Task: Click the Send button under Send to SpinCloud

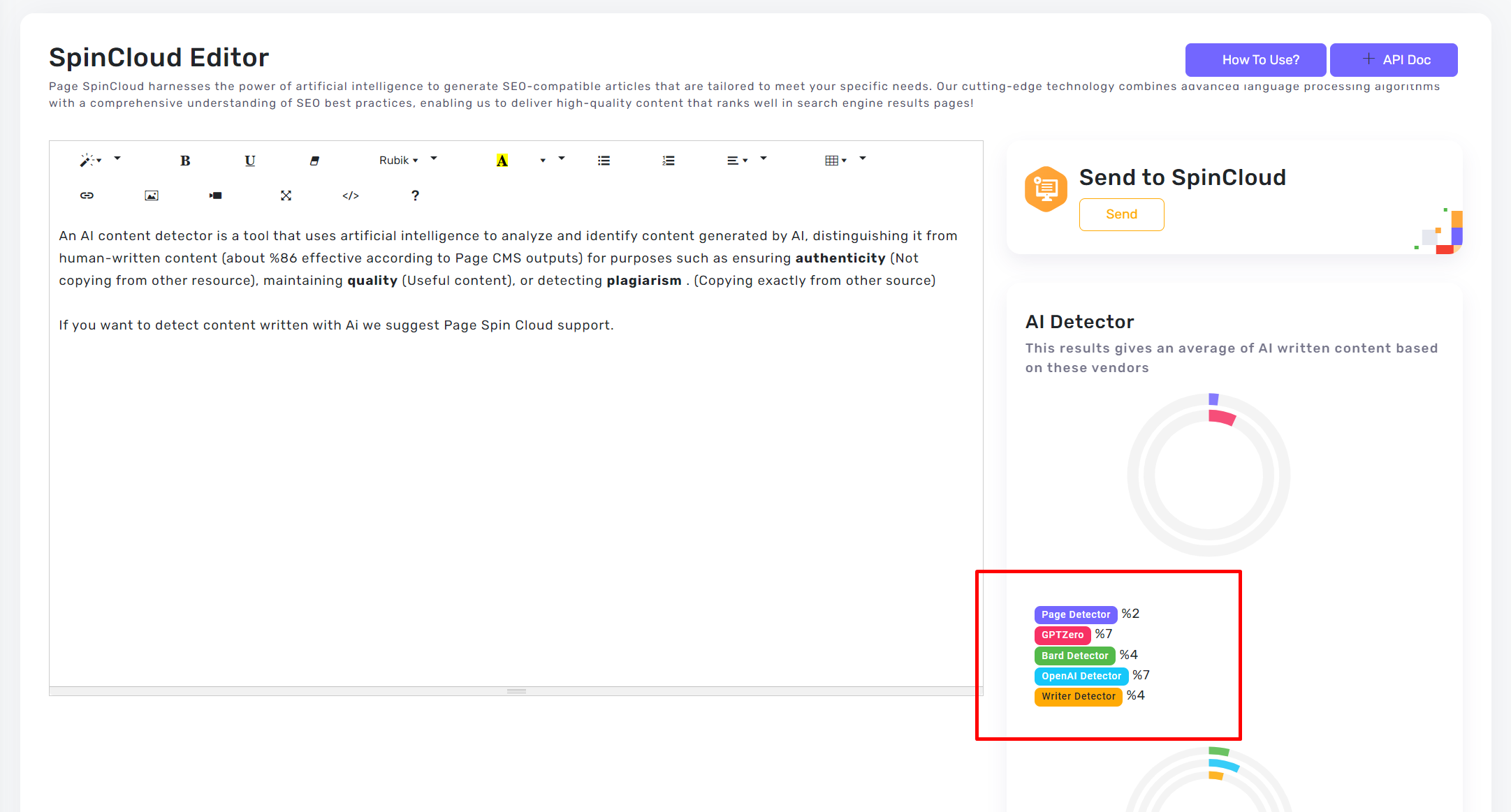Action: [x=1122, y=214]
